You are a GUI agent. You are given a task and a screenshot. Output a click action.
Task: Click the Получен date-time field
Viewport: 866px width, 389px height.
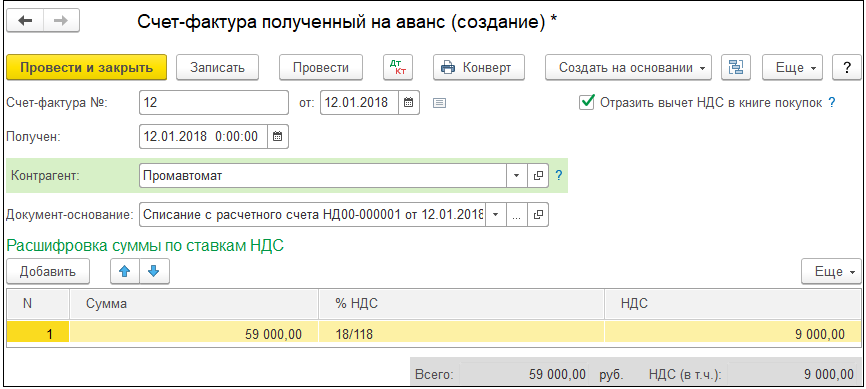tap(204, 136)
